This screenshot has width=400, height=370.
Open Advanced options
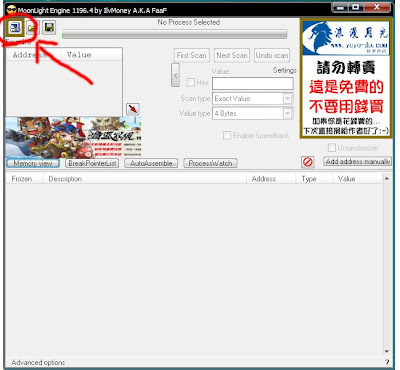[38, 362]
